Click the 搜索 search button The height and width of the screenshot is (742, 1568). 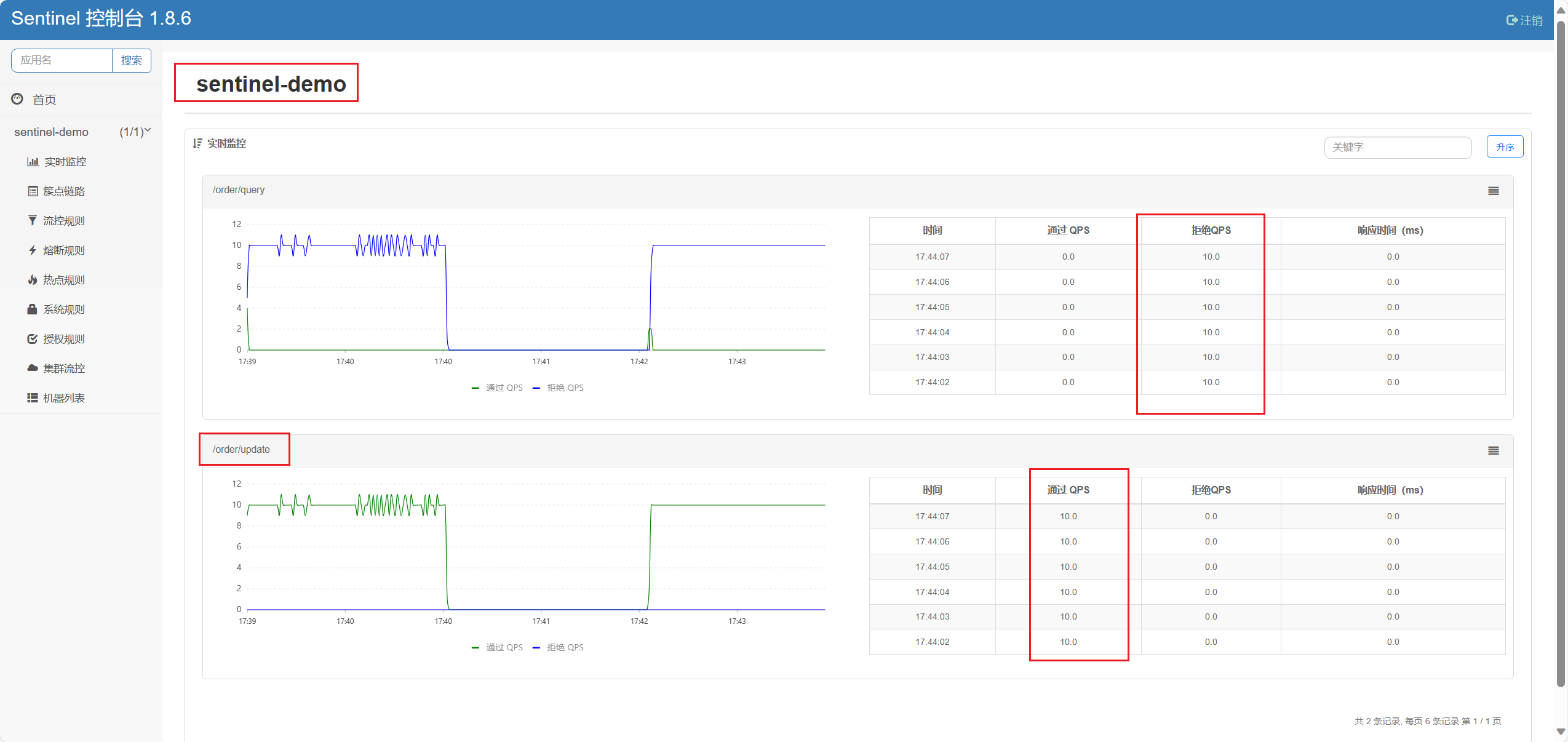click(x=131, y=60)
